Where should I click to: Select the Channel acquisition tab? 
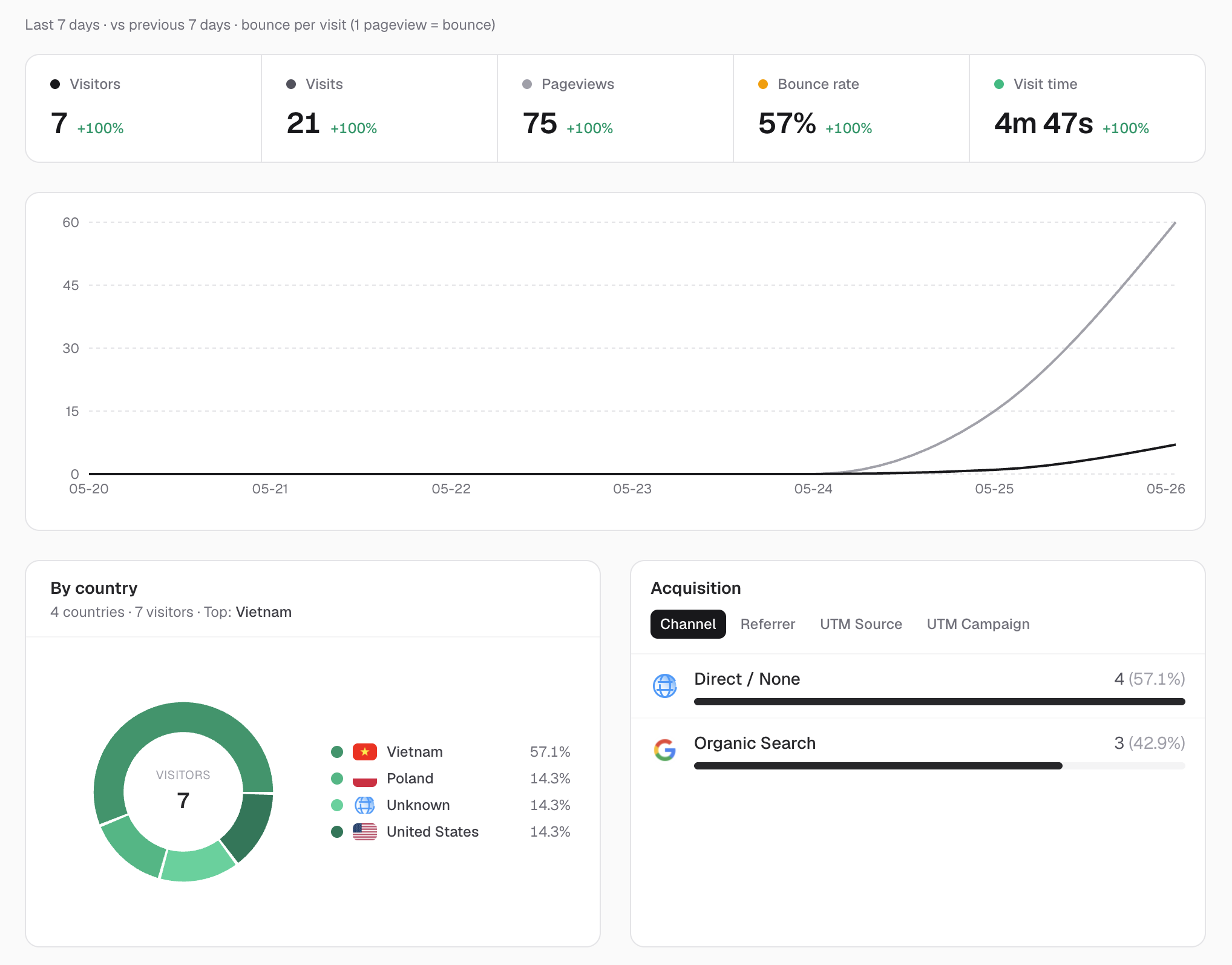(688, 624)
